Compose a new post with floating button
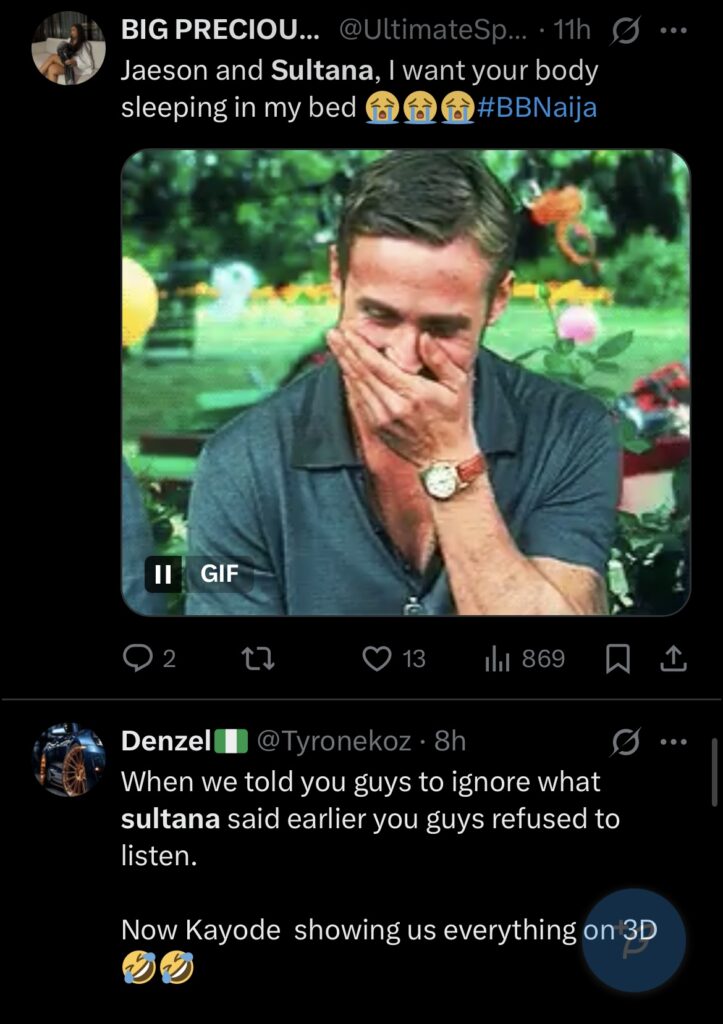Image resolution: width=723 pixels, height=1024 pixels. pyautogui.click(x=633, y=940)
